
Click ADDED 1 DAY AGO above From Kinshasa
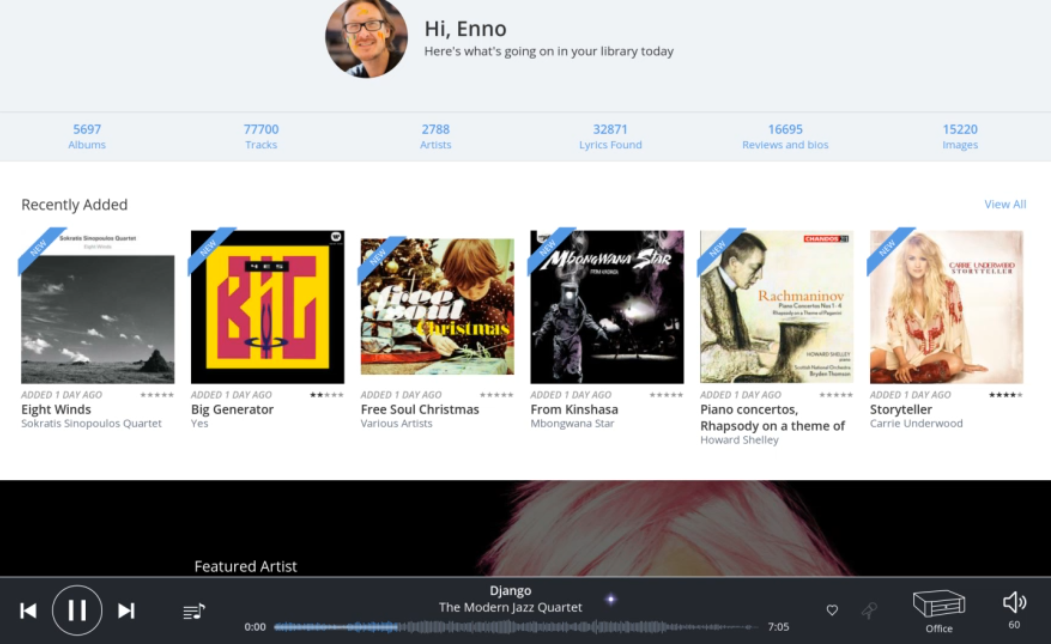pos(571,395)
